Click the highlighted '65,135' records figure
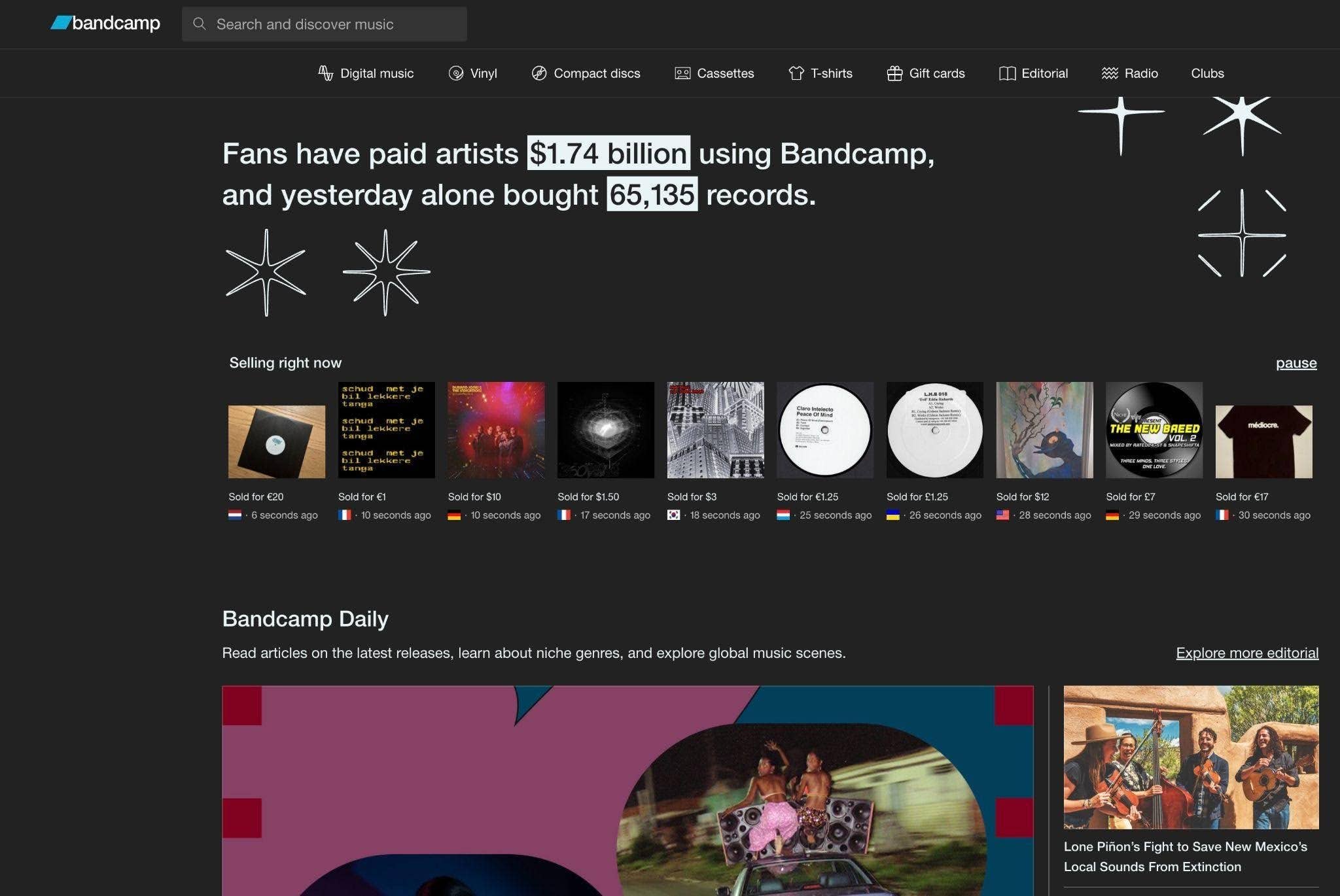 click(652, 194)
